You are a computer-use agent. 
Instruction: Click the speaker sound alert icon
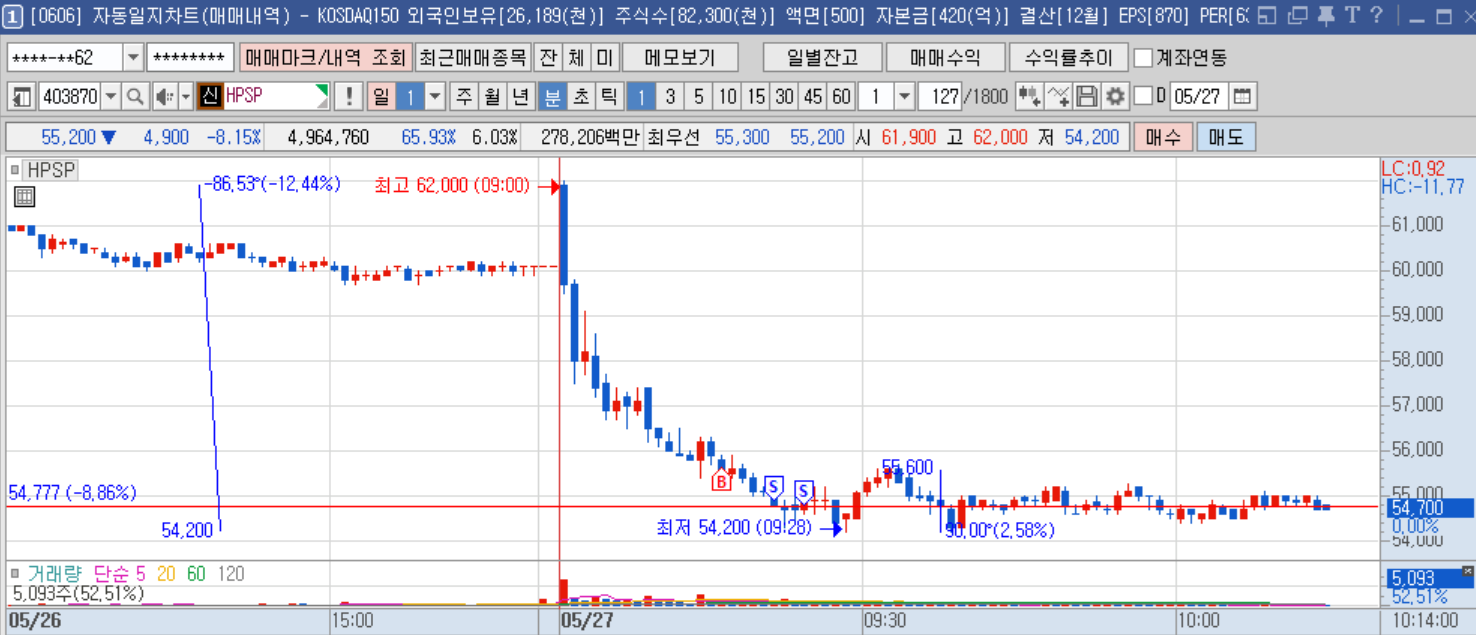point(164,97)
